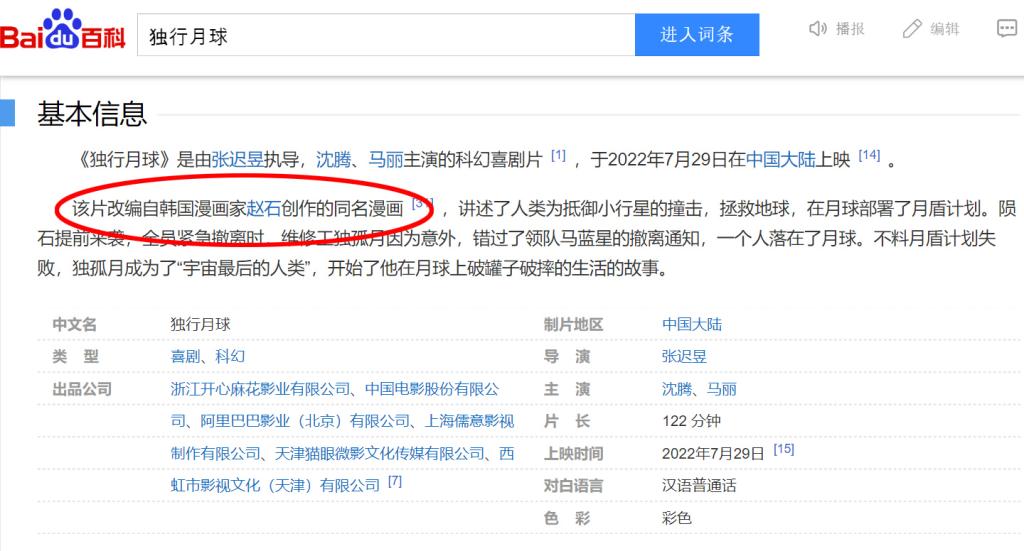Open 张迟昱 link in 导演 row
Screen dimensions: 1024x551
[684, 356]
